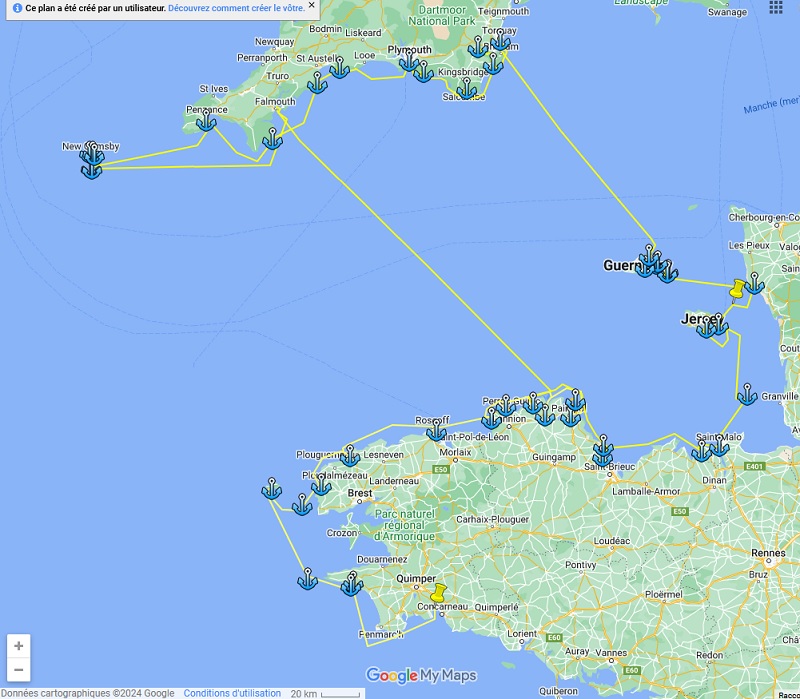Select the anchor marker at Plymouth

(x=409, y=61)
